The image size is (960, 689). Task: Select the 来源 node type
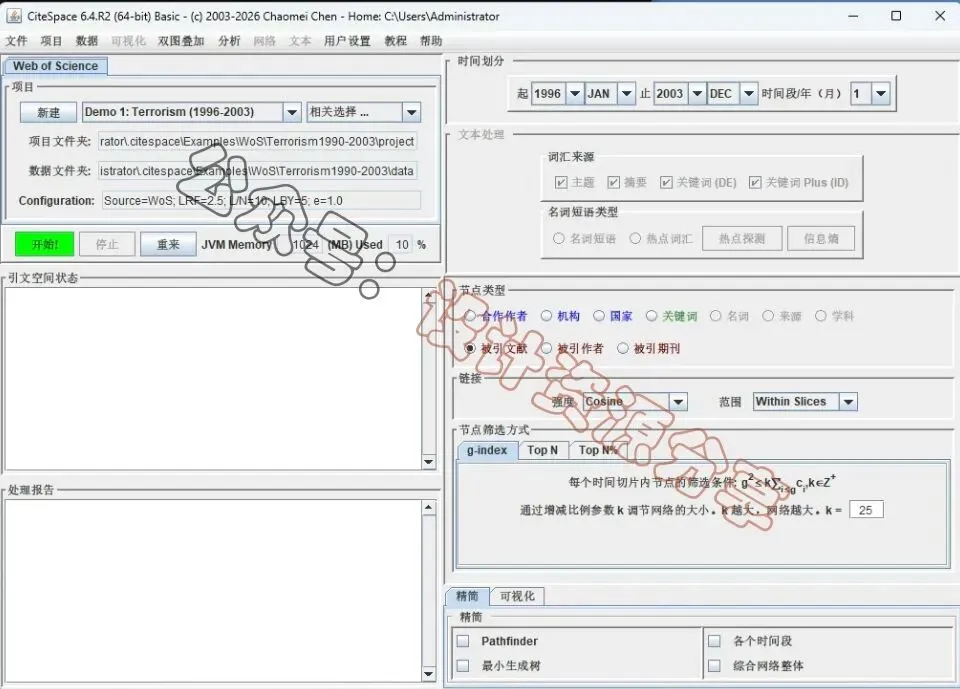click(x=768, y=316)
